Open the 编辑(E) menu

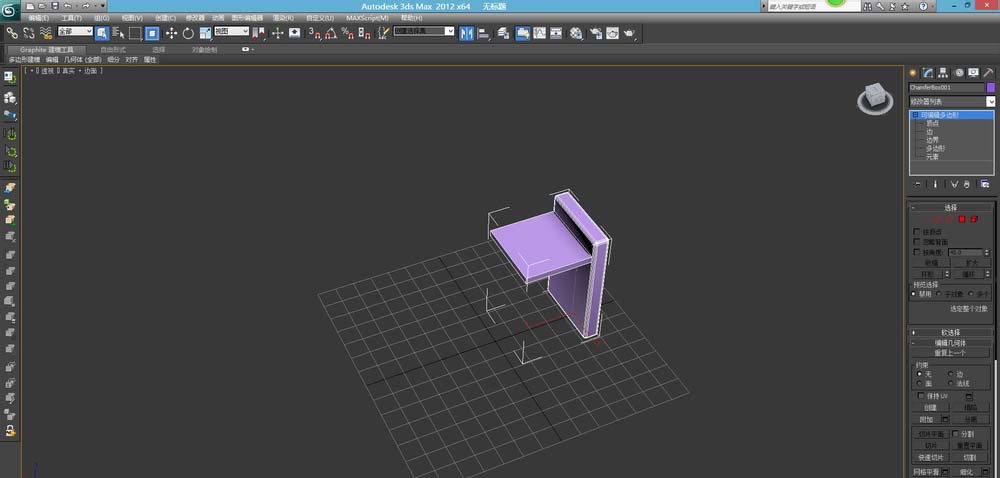38,18
